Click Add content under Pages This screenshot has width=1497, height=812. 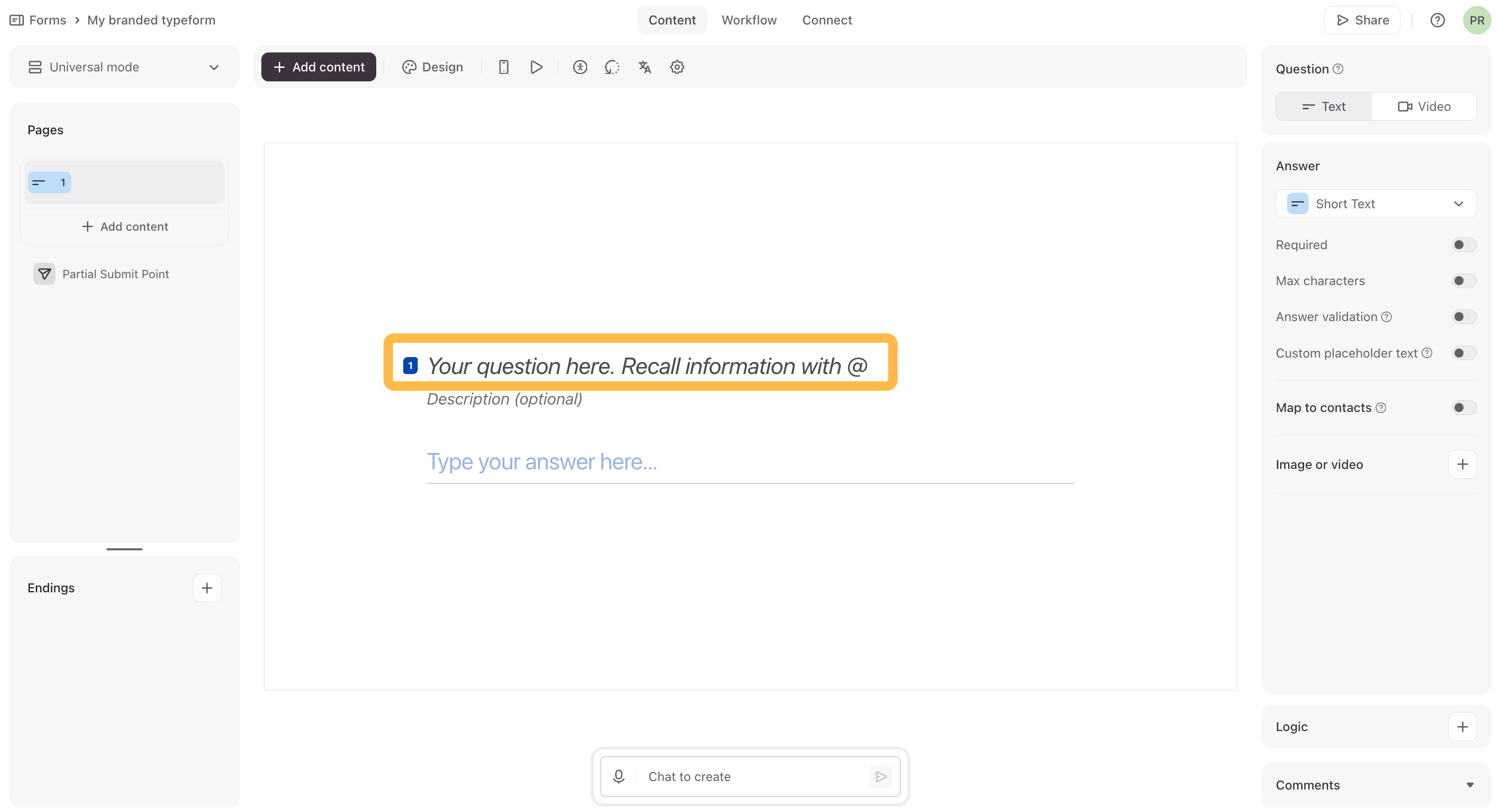point(124,227)
